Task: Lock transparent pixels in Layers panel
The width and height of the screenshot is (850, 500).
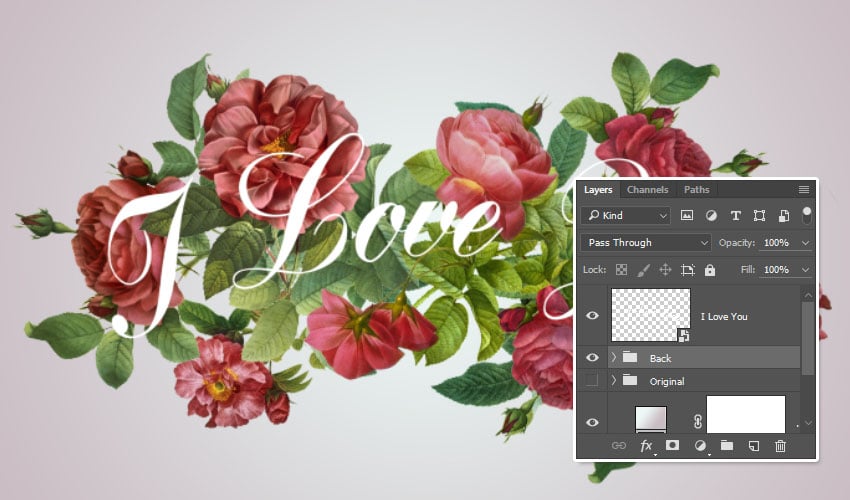Action: click(621, 270)
